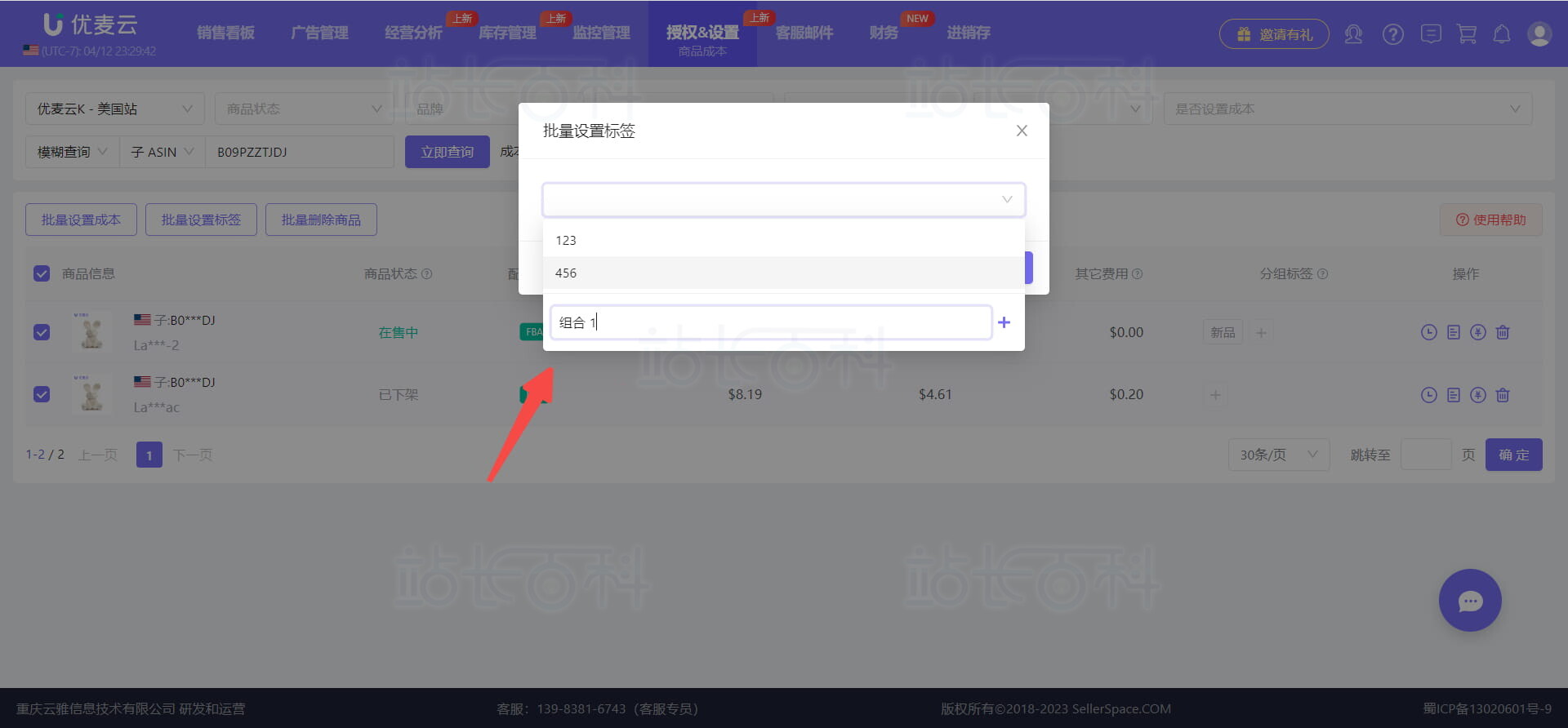Click the La***-2 product thumbnail
This screenshot has height=728, width=1568.
[91, 331]
